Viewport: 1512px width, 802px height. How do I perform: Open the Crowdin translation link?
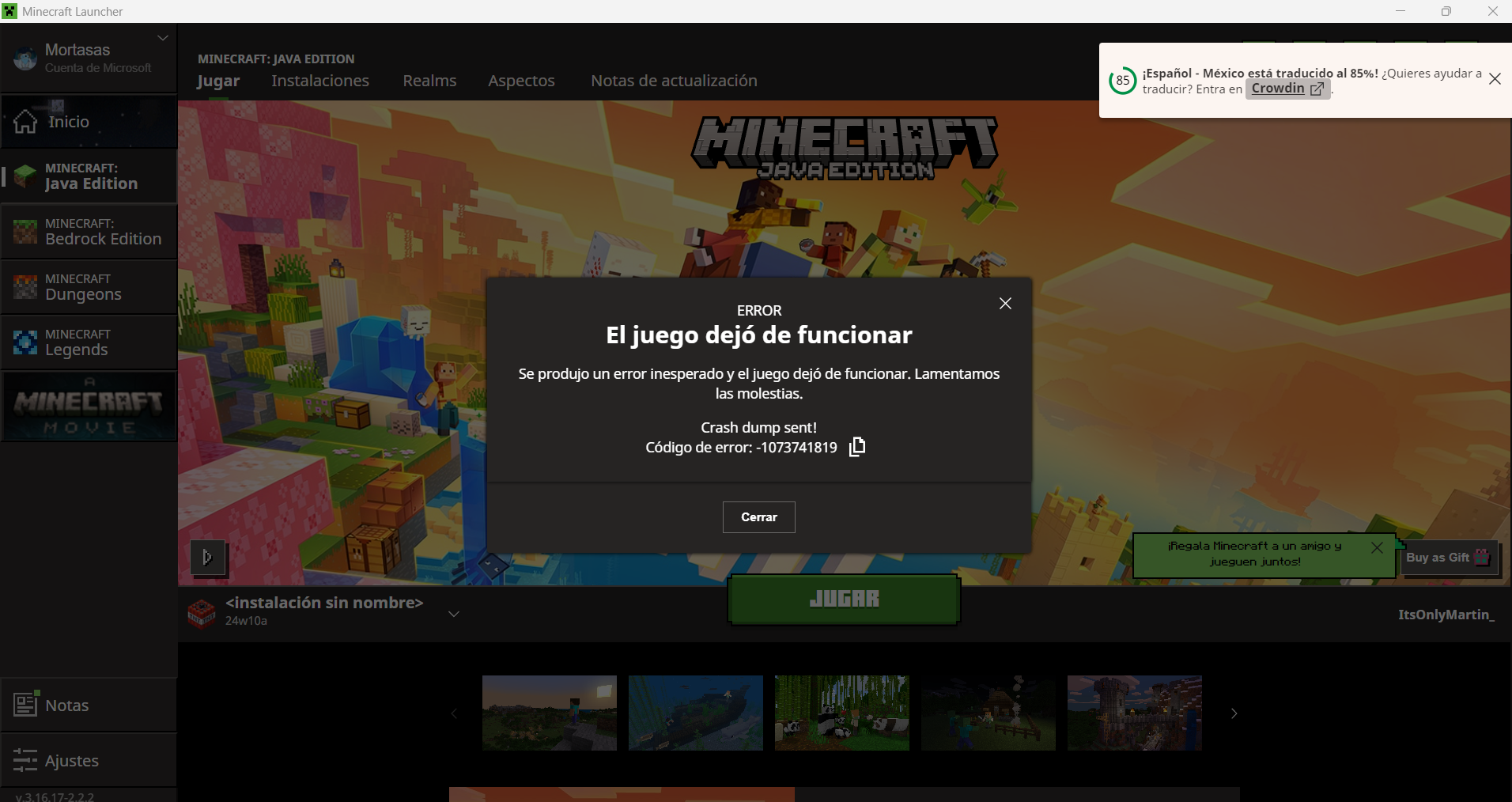pyautogui.click(x=1287, y=89)
